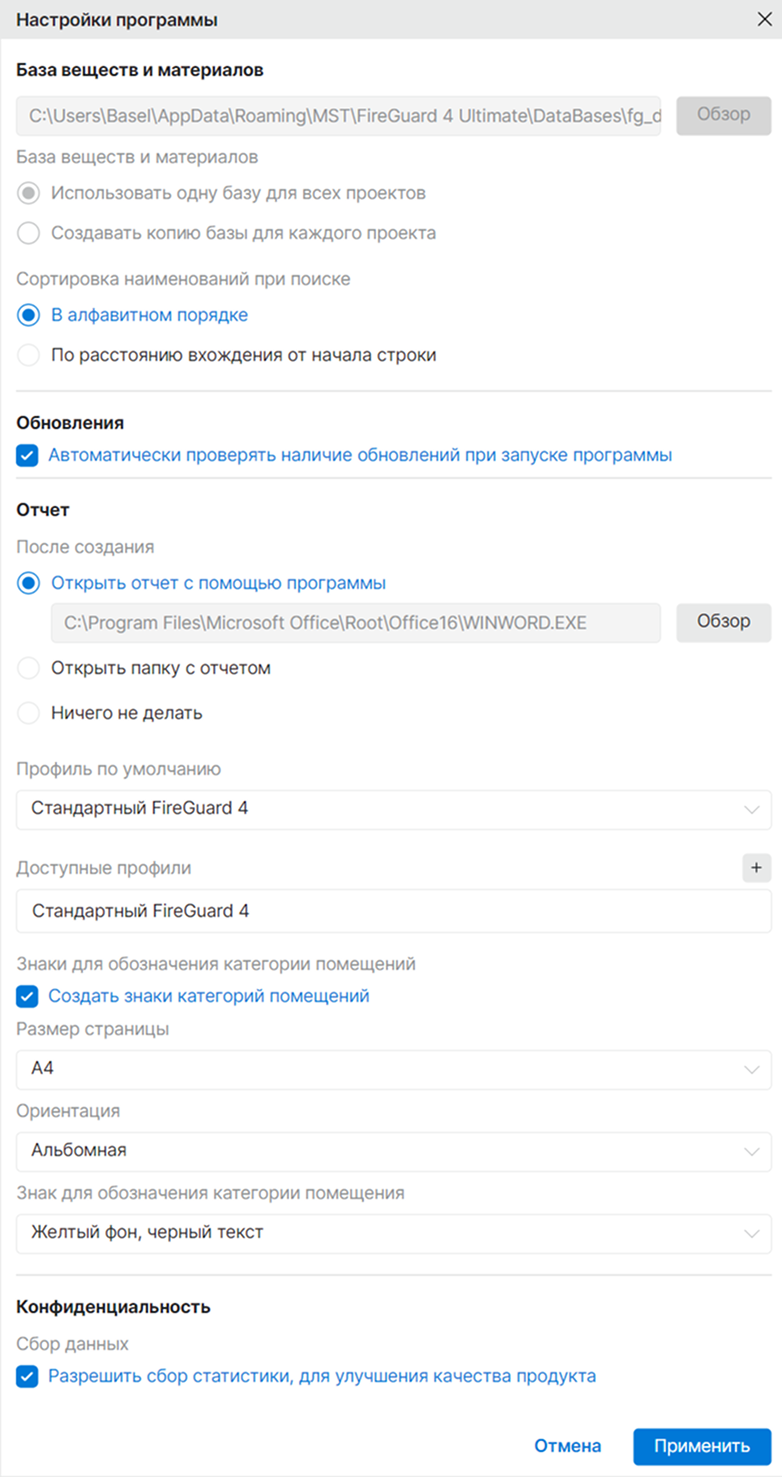Toggle Создать знаки категорий помещений checkbox

pos(27,996)
